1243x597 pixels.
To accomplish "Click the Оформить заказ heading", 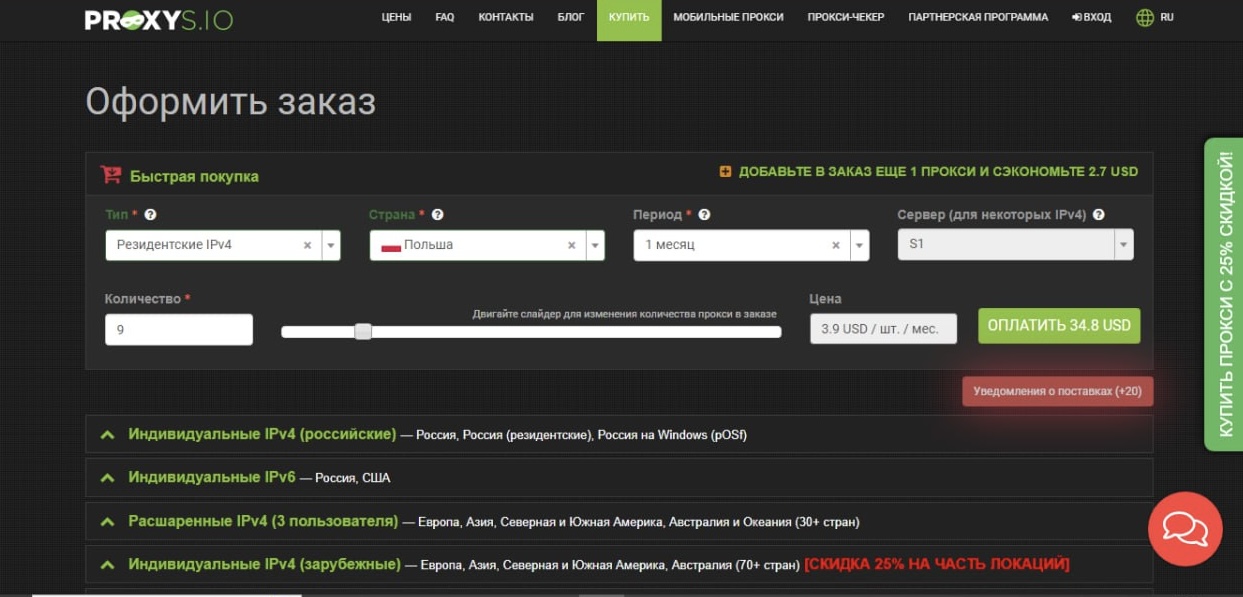I will click(x=230, y=102).
